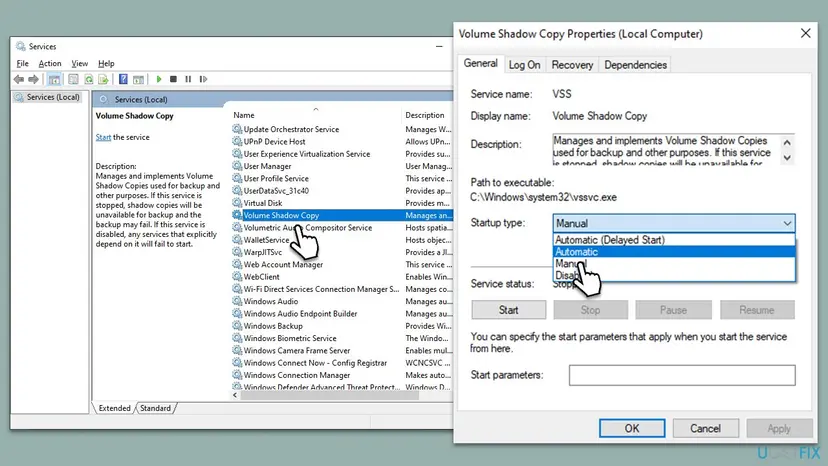Click gear icon beside Windows Biometric Service
Image resolution: width=828 pixels, height=466 pixels.
coord(237,338)
